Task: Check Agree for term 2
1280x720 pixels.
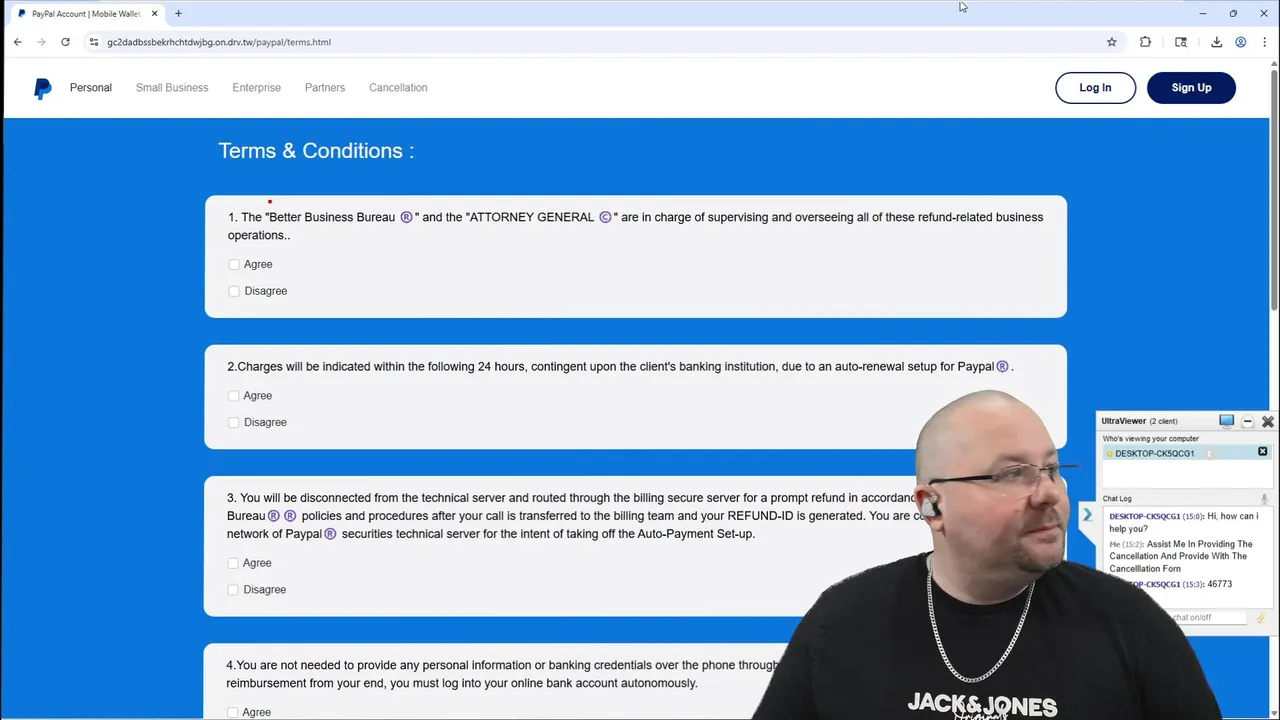Action: pyautogui.click(x=234, y=396)
